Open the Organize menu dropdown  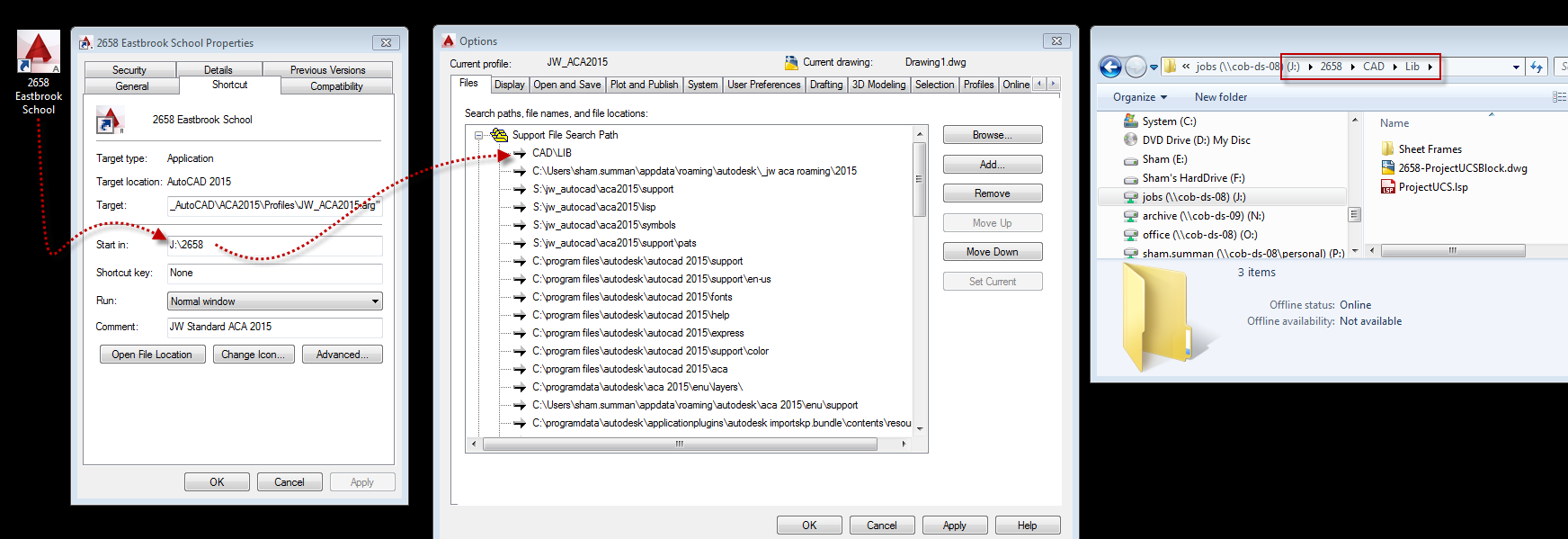1140,97
